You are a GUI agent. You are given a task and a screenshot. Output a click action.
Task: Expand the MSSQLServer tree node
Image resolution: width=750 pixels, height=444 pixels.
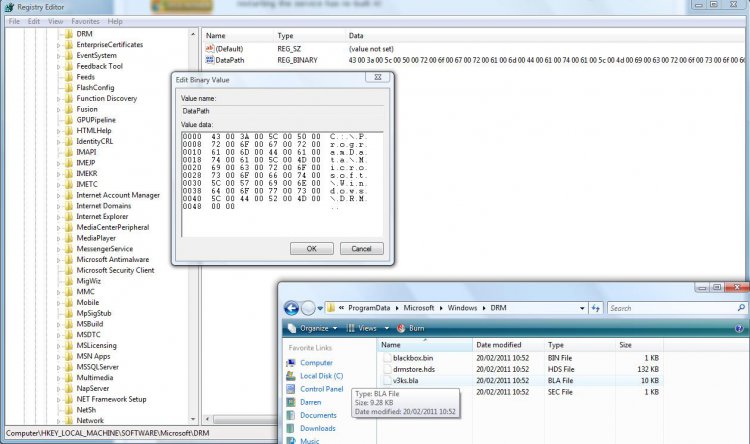click(x=58, y=367)
